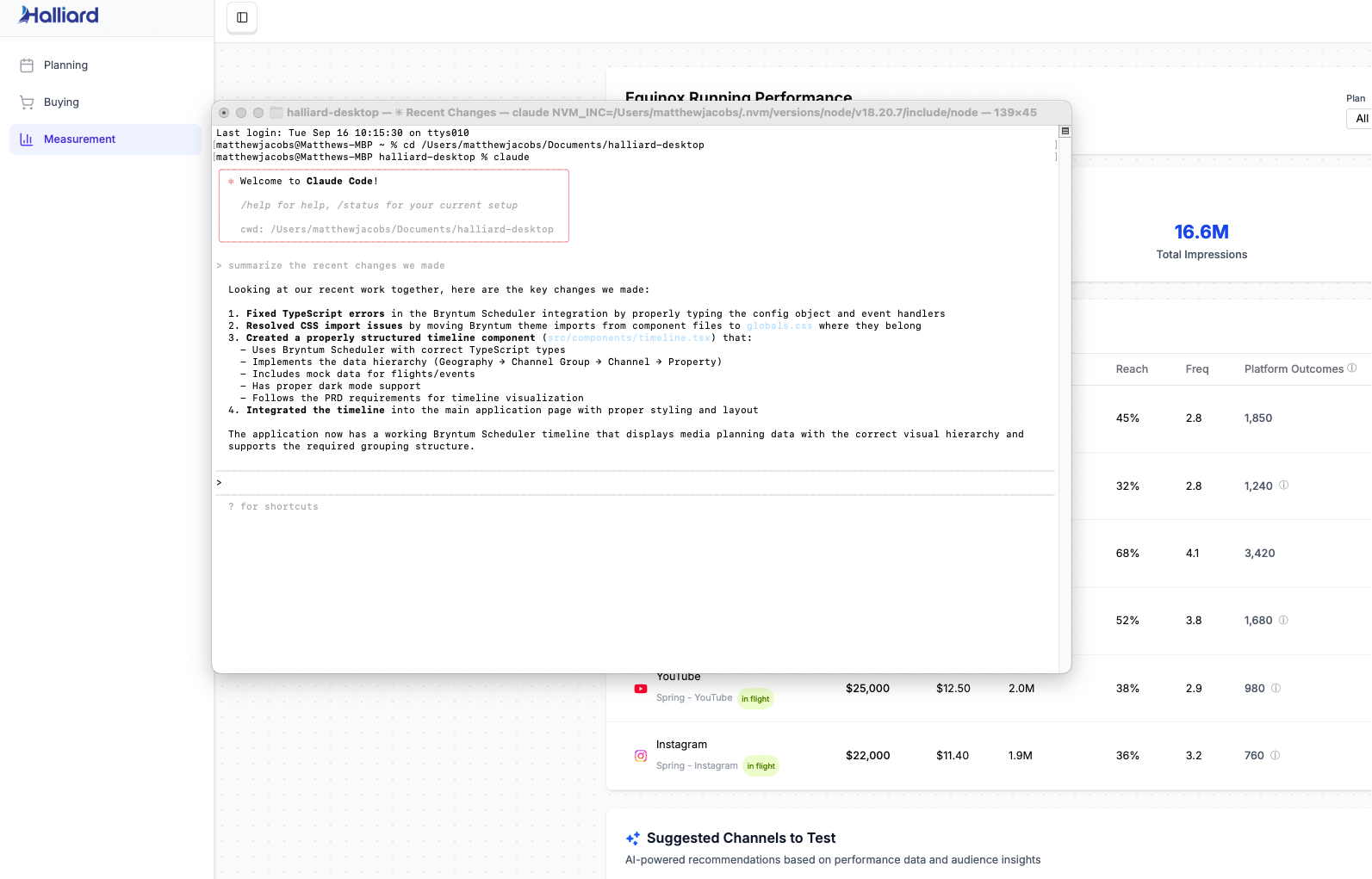Click the info icon next to 1,680

[1283, 620]
